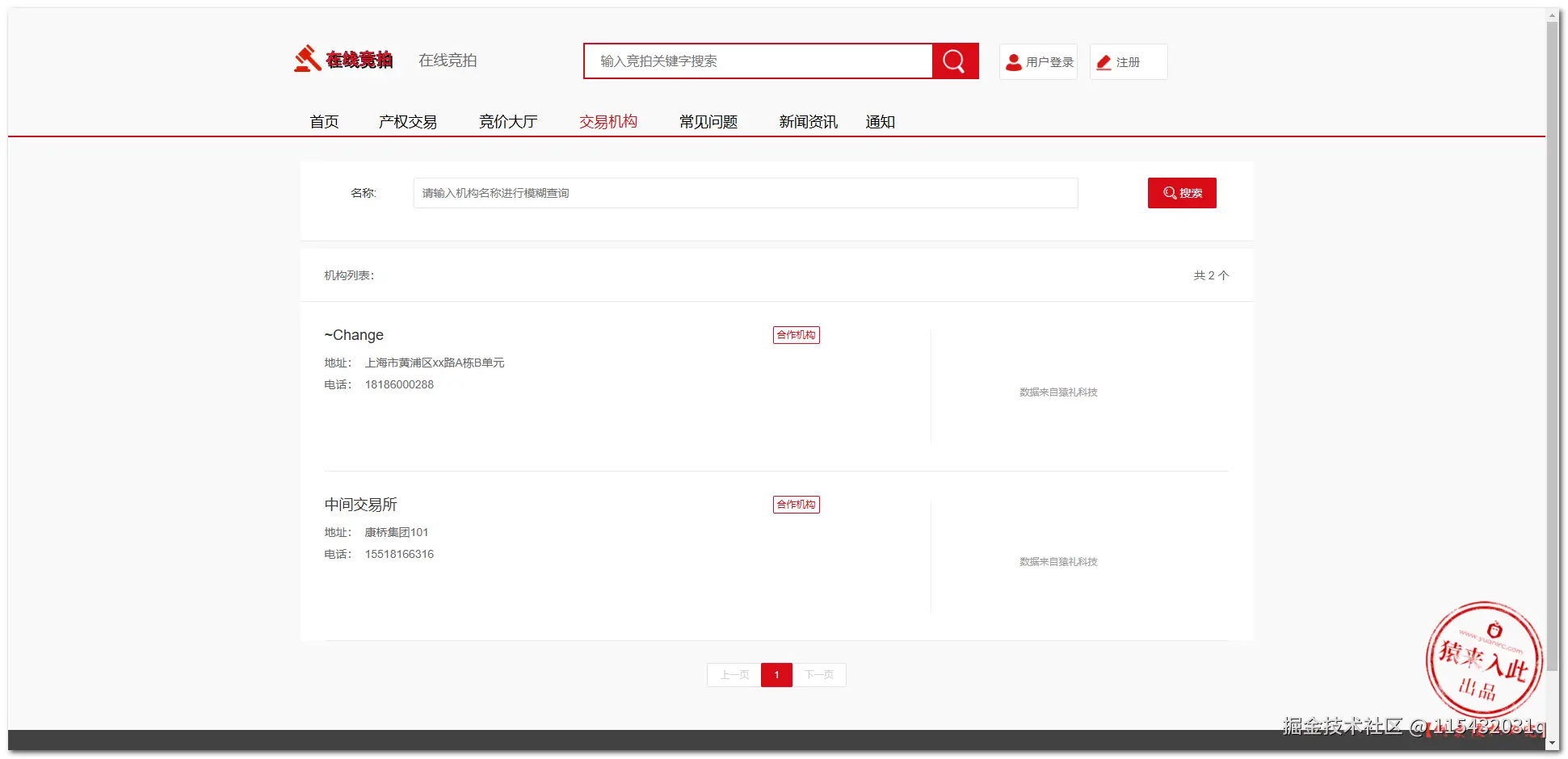Click the gavel logo icon

pyautogui.click(x=308, y=59)
